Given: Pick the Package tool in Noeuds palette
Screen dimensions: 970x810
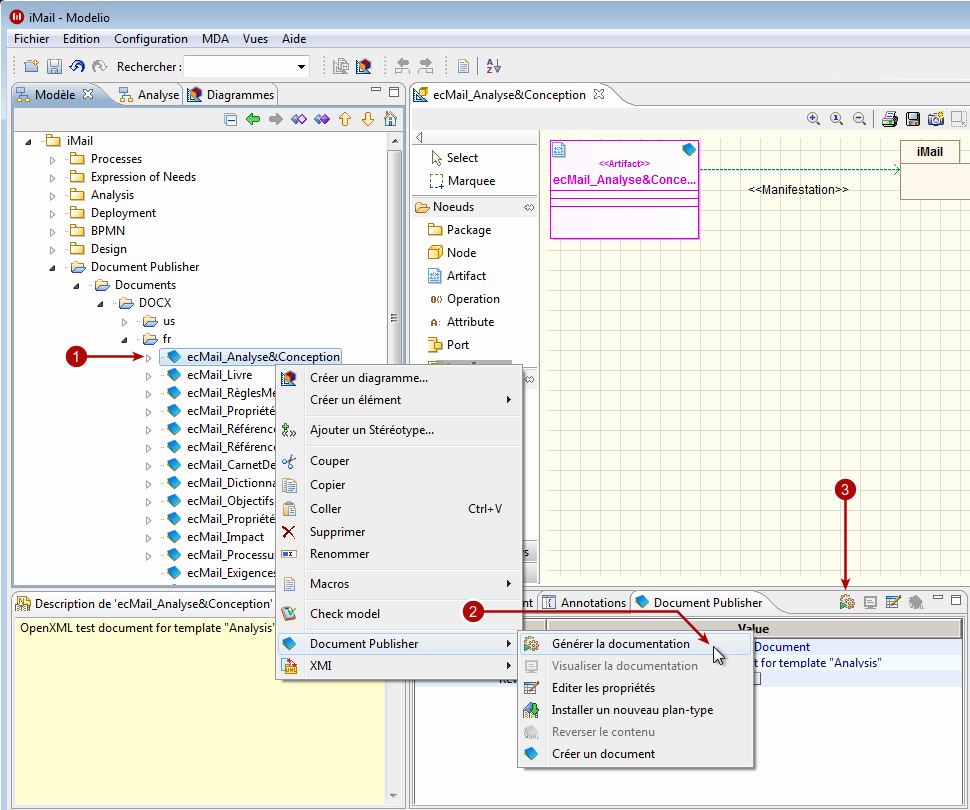Looking at the screenshot, I should (460, 230).
